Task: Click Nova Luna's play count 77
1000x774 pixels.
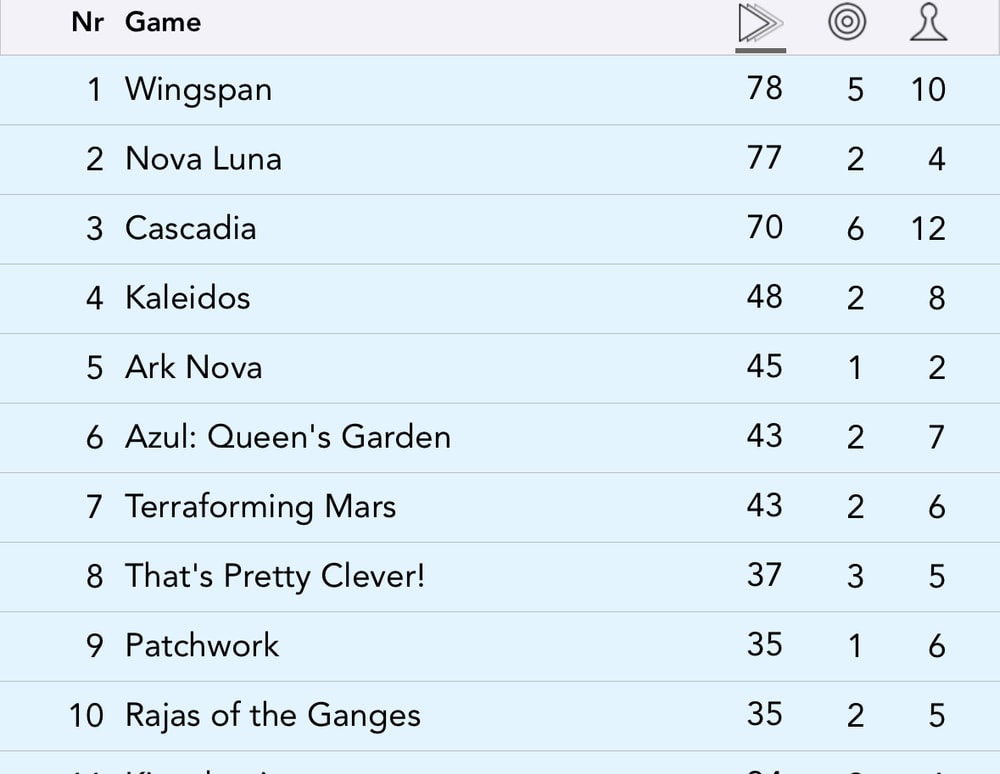Action: point(764,158)
